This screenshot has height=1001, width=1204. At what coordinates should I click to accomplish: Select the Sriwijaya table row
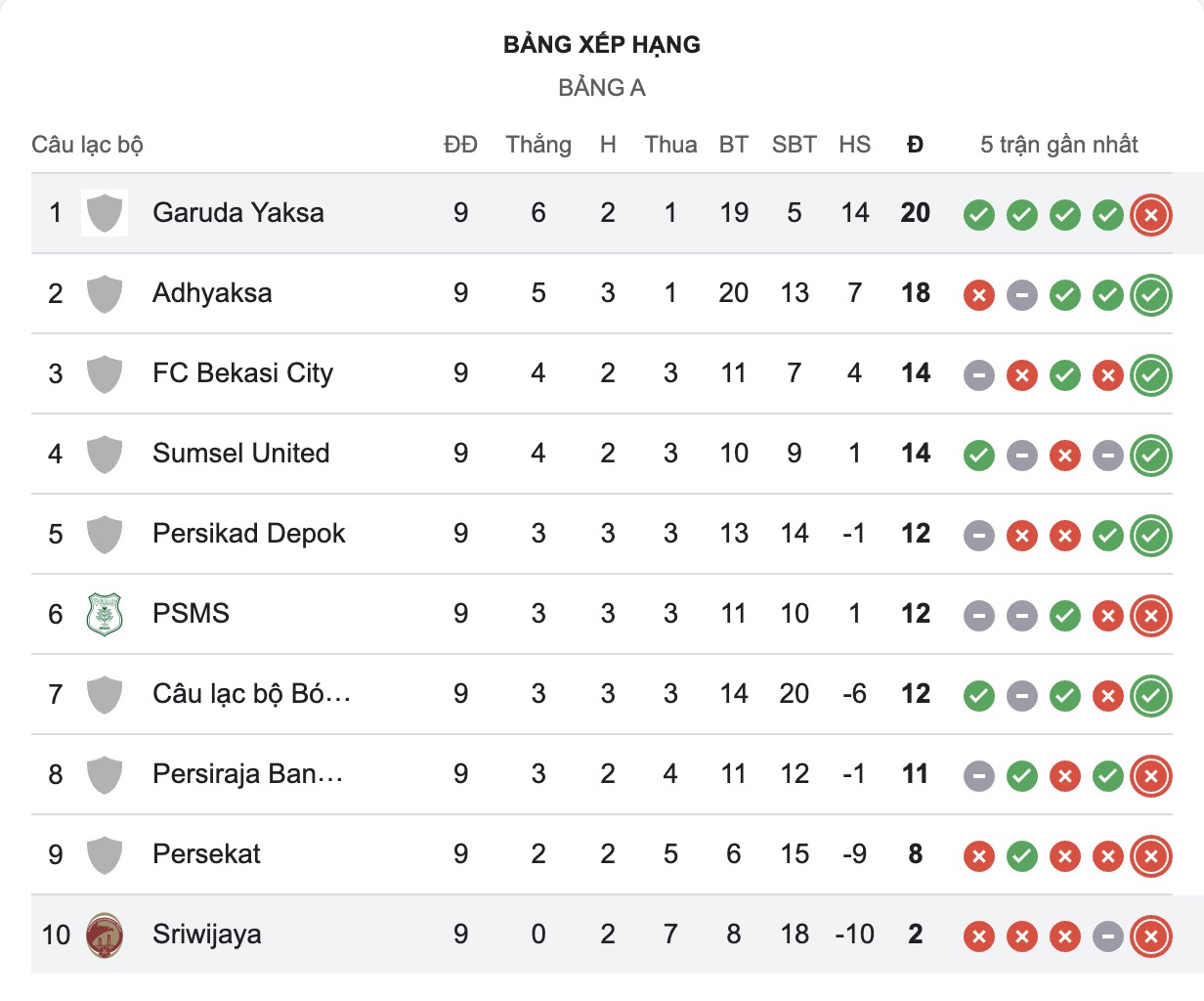pyautogui.click(x=602, y=935)
